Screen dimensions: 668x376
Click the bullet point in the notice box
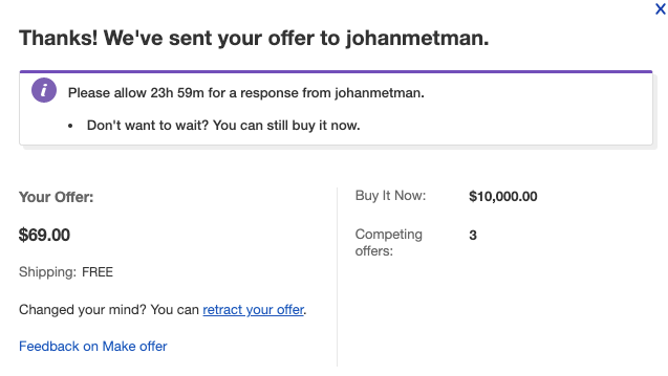(70, 126)
